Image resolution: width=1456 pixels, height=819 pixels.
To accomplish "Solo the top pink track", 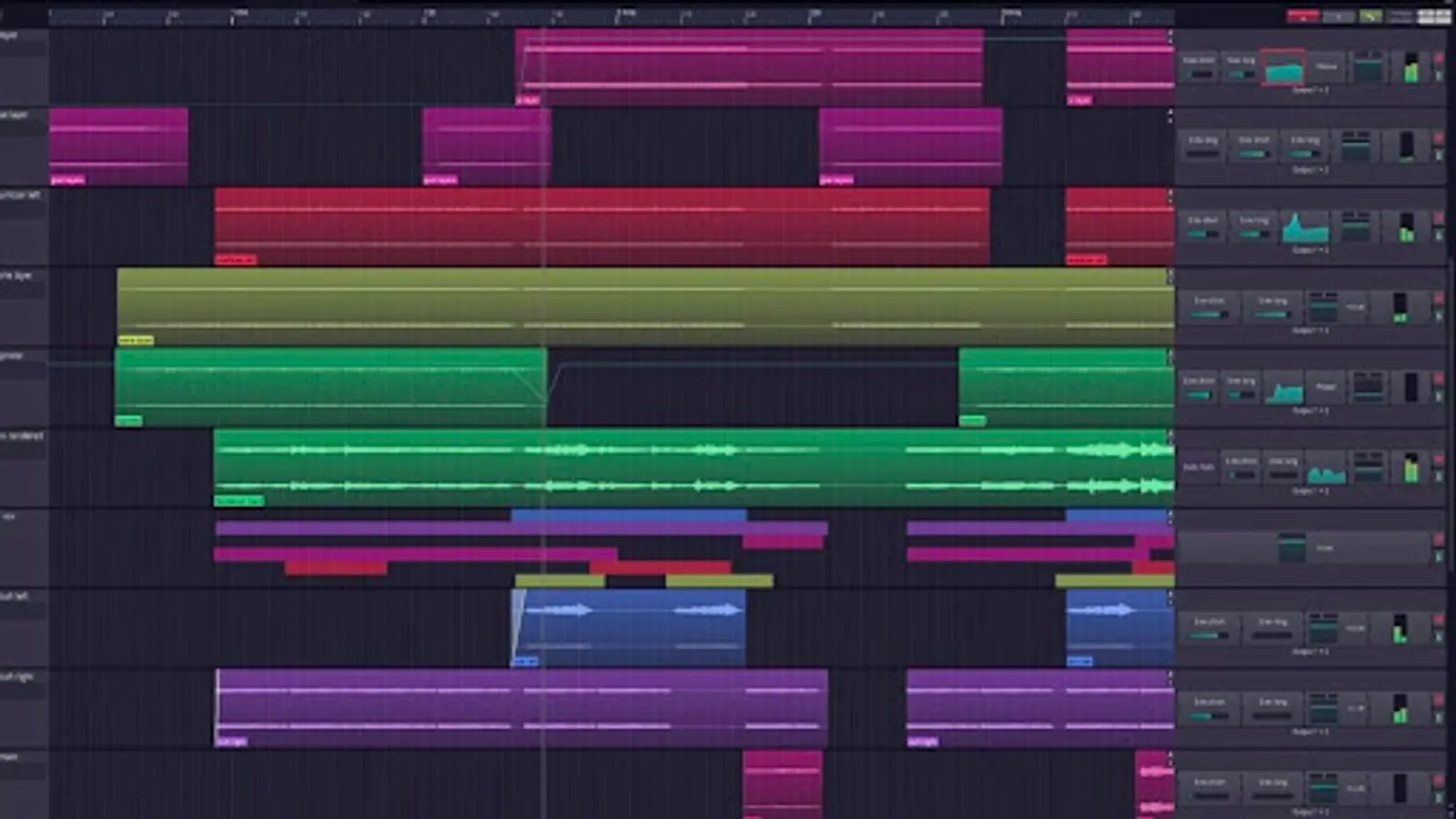I will 1439,76.
